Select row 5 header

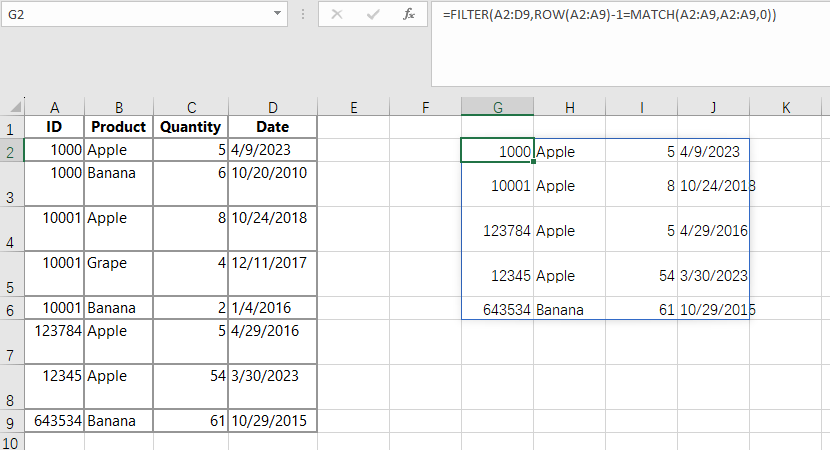[x=12, y=274]
